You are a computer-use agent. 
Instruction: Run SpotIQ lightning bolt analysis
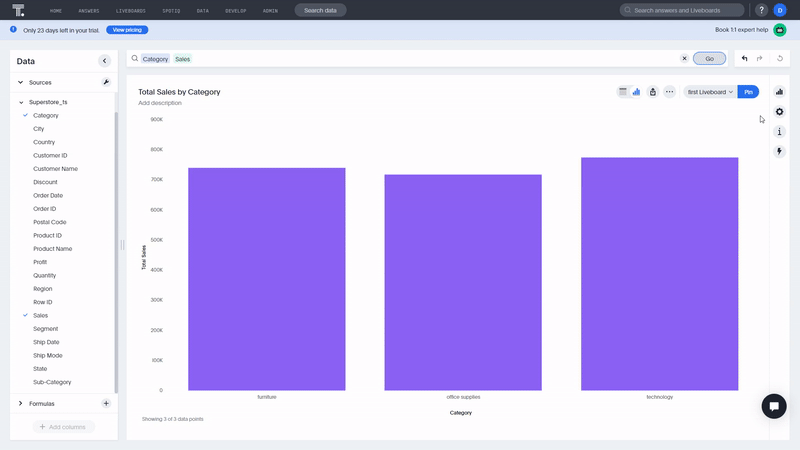tap(779, 152)
